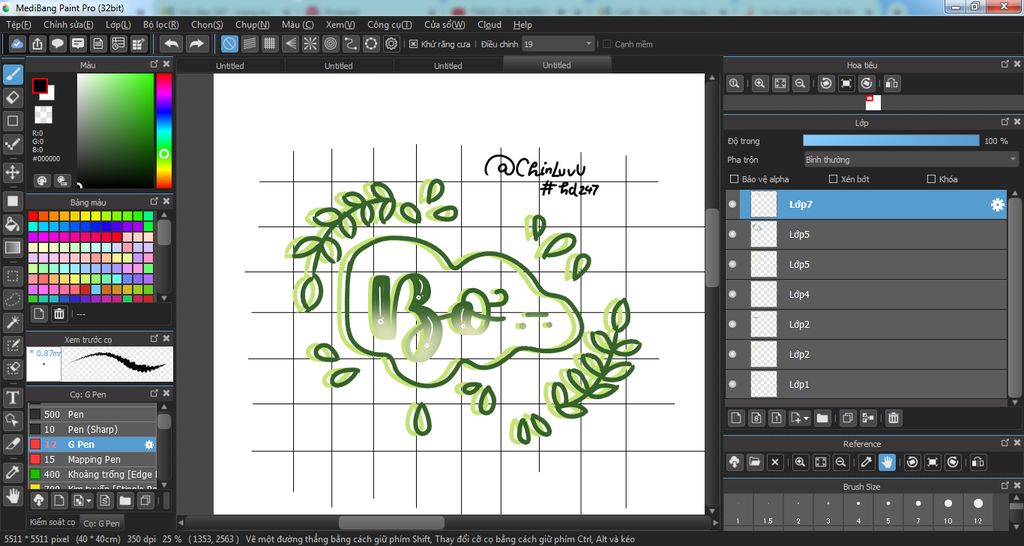Pop out the Reference panel
The height and width of the screenshot is (546, 1024).
coord(1004,443)
